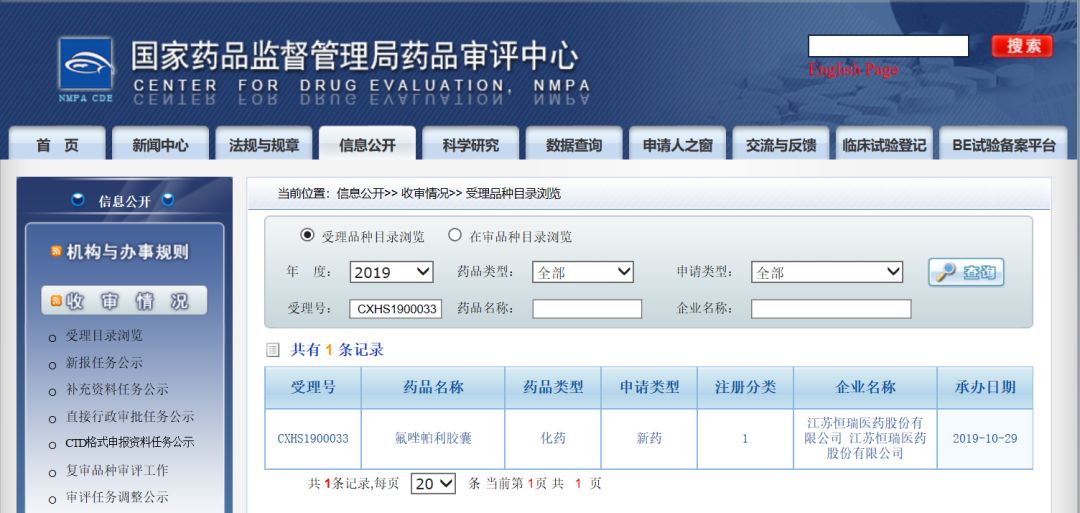Open the 交流与反馈 tab
Viewport: 1080px width, 513px height.
pyautogui.click(x=781, y=145)
